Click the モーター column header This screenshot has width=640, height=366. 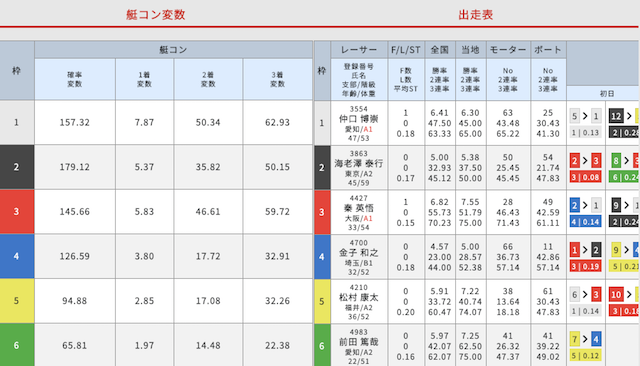click(508, 50)
